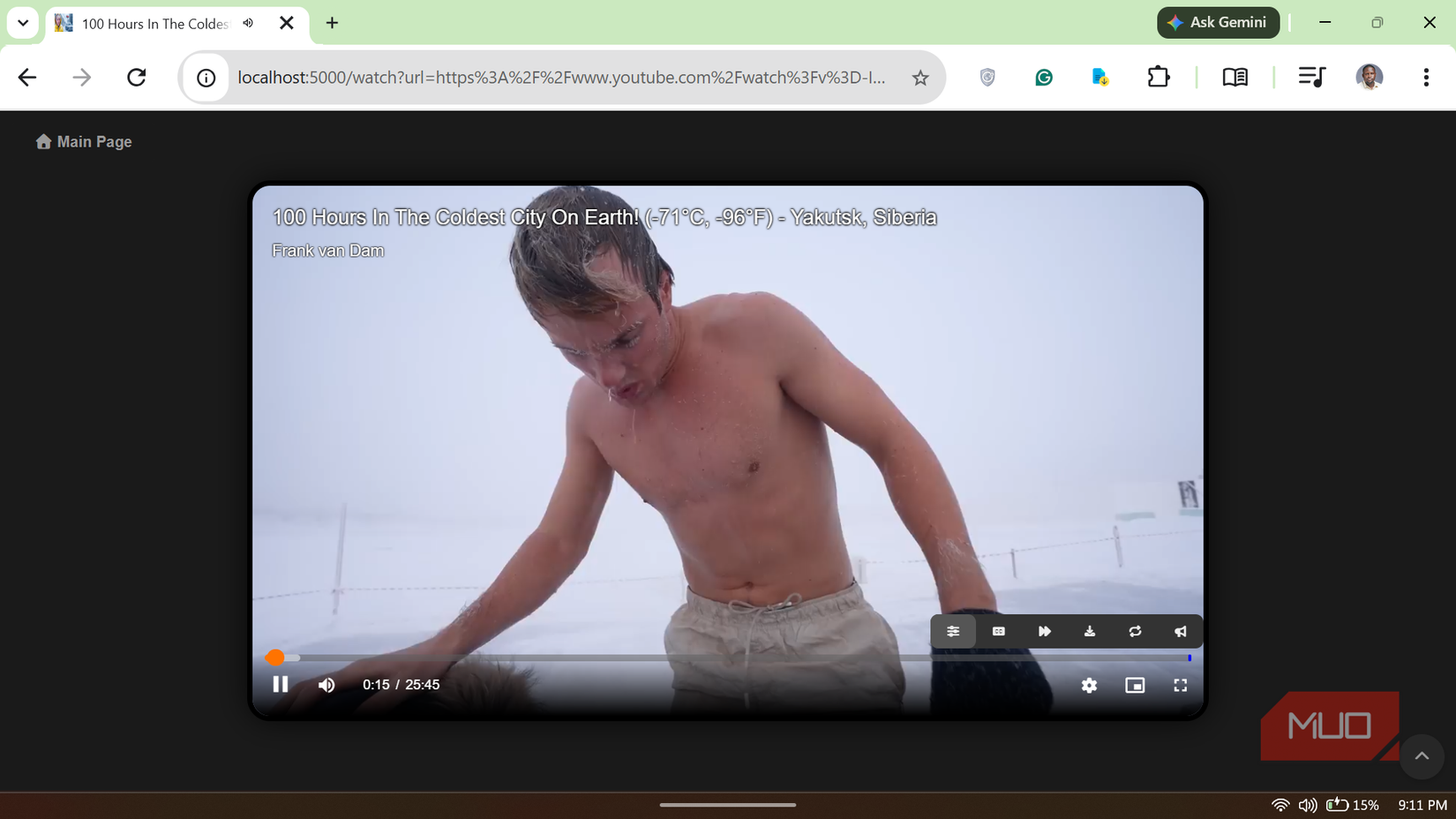Close the current browser tab
This screenshot has width=1456, height=819.
[287, 23]
